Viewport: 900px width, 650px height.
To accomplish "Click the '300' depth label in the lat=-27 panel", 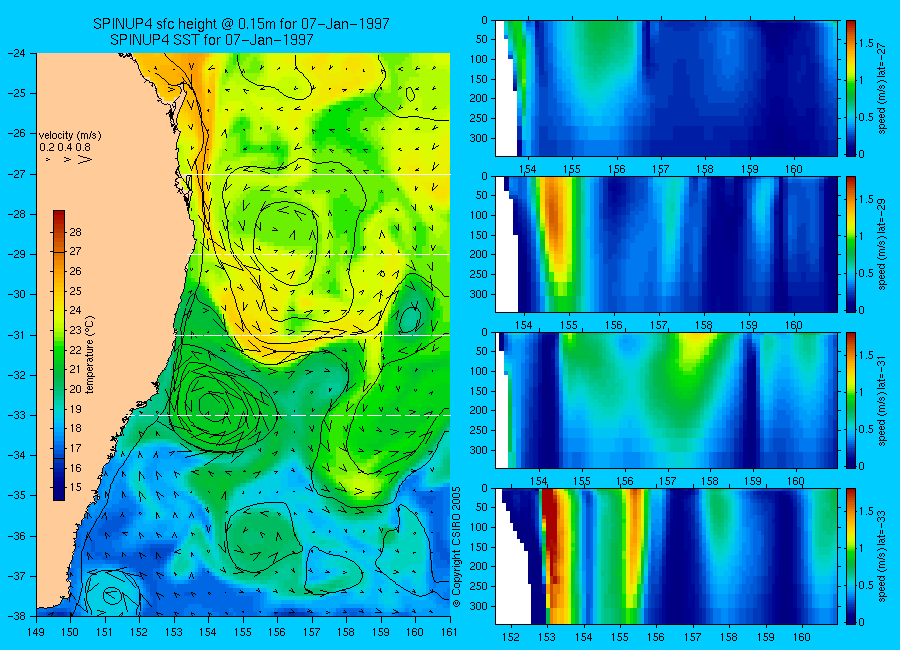I will pos(478,138).
